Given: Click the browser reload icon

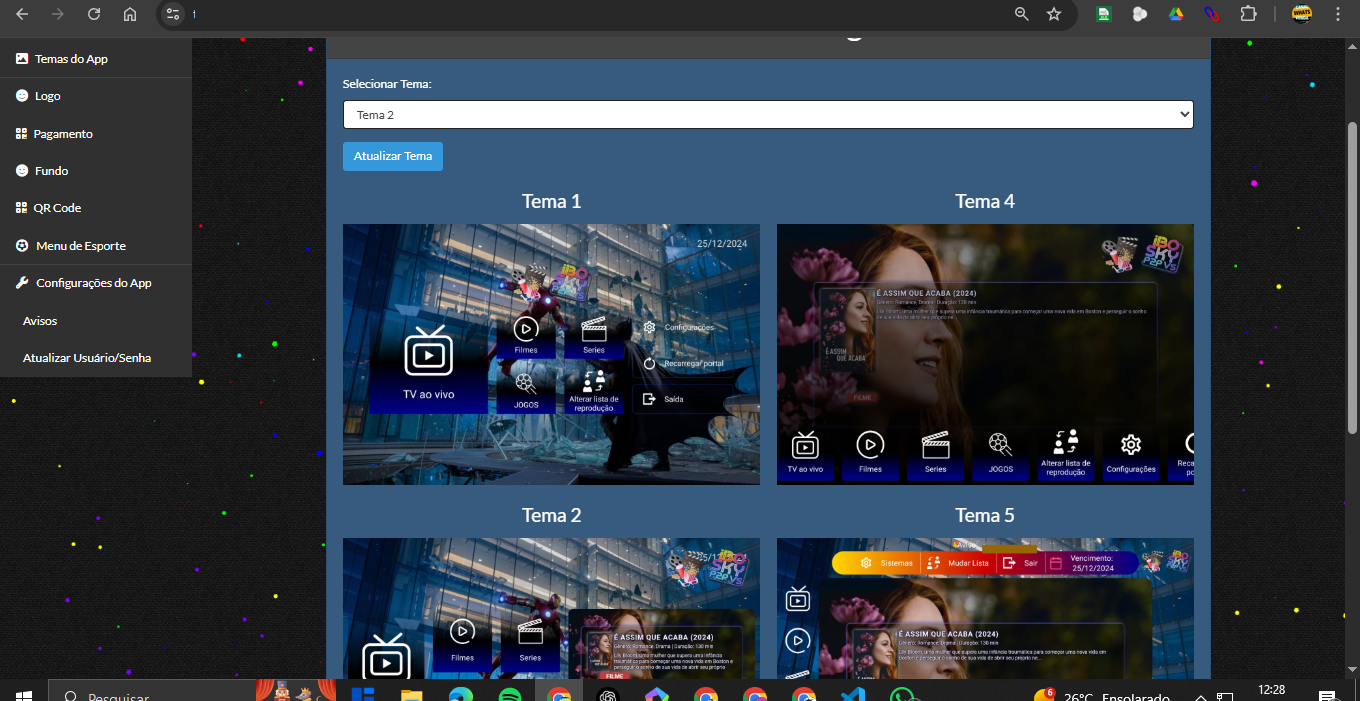Looking at the screenshot, I should (x=93, y=14).
